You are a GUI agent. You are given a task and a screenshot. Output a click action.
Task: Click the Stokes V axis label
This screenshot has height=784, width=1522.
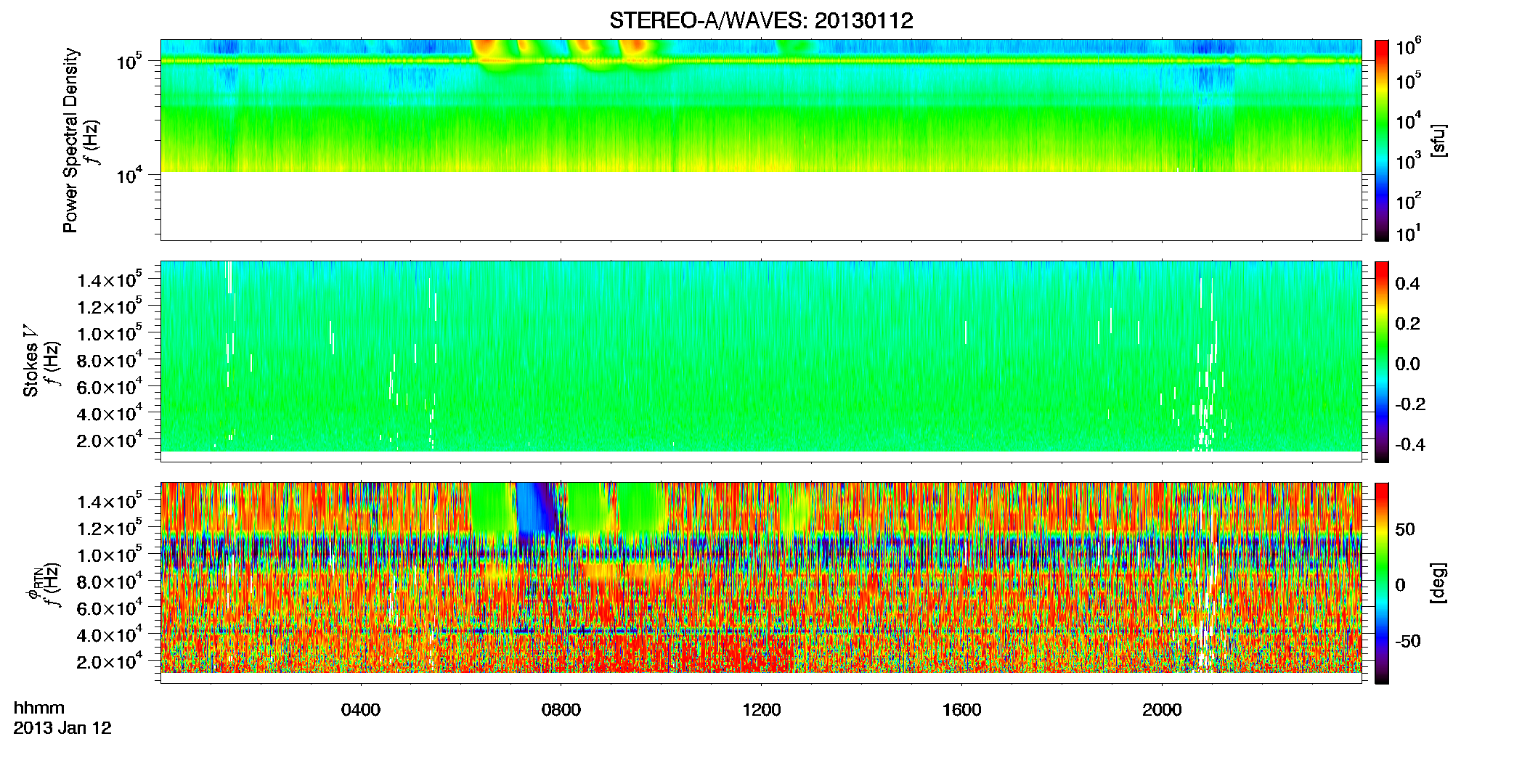click(31, 361)
